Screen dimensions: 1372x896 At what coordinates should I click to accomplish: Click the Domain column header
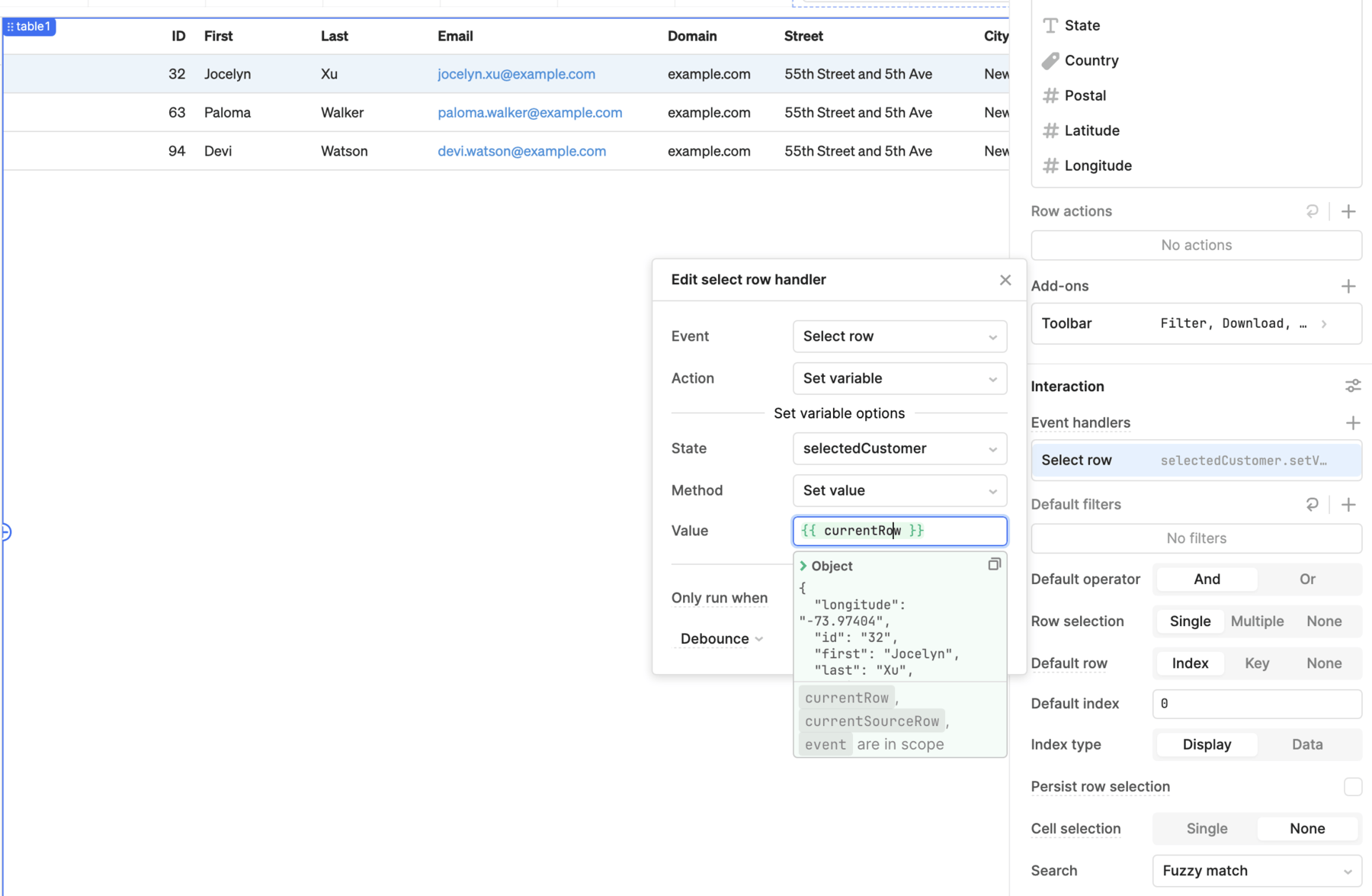(692, 36)
